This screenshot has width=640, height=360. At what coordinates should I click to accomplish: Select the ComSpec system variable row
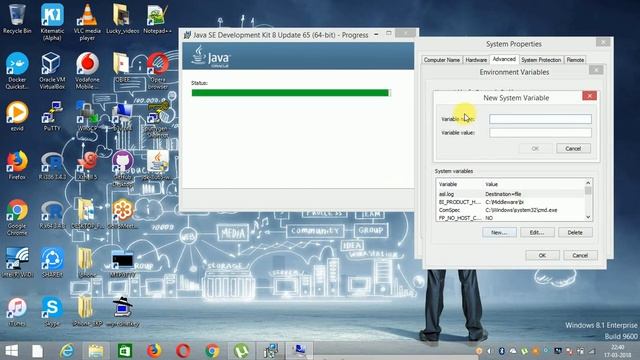pyautogui.click(x=511, y=210)
